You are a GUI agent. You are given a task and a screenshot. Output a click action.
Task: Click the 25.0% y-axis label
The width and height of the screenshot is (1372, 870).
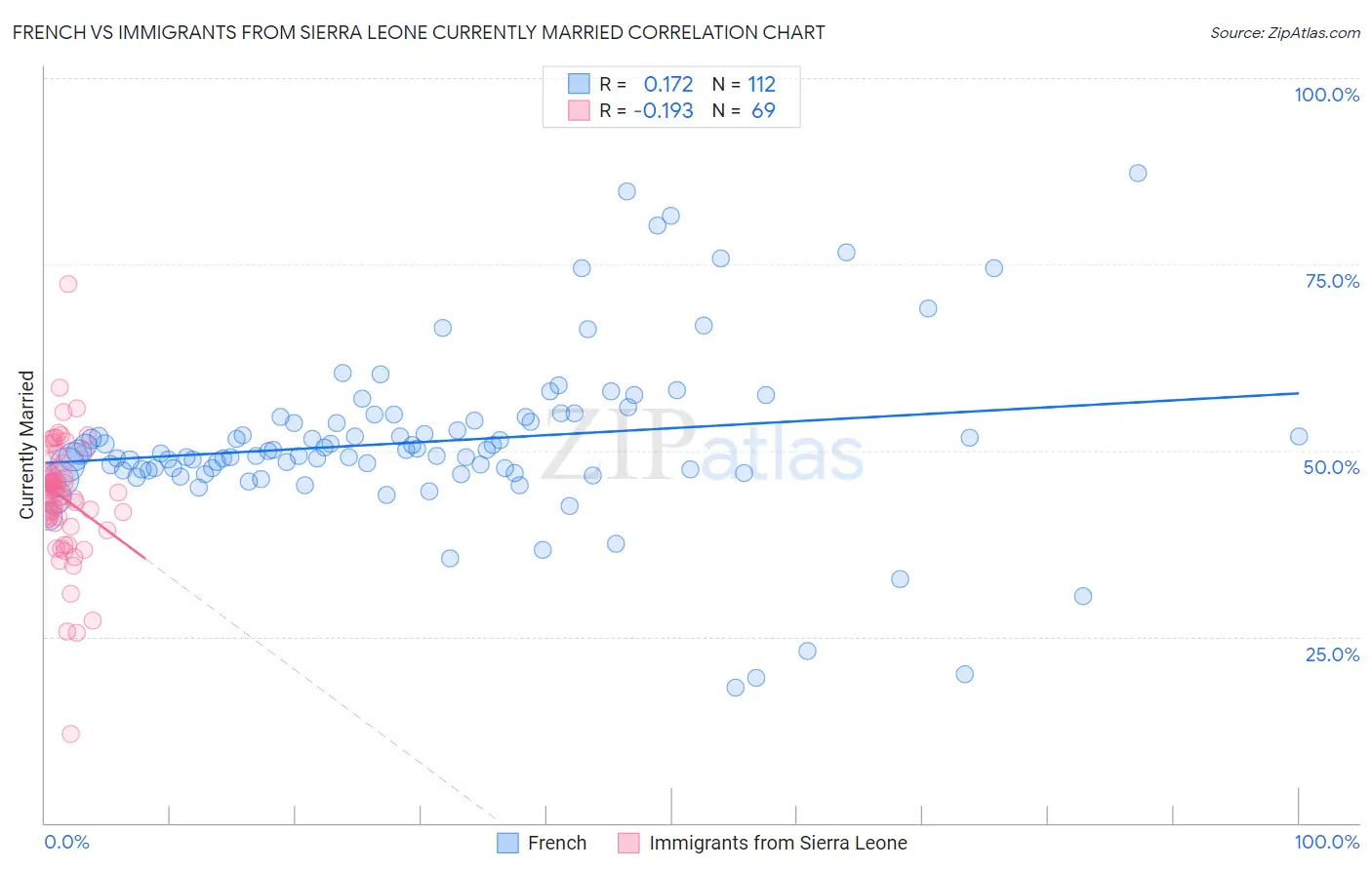1332,654
